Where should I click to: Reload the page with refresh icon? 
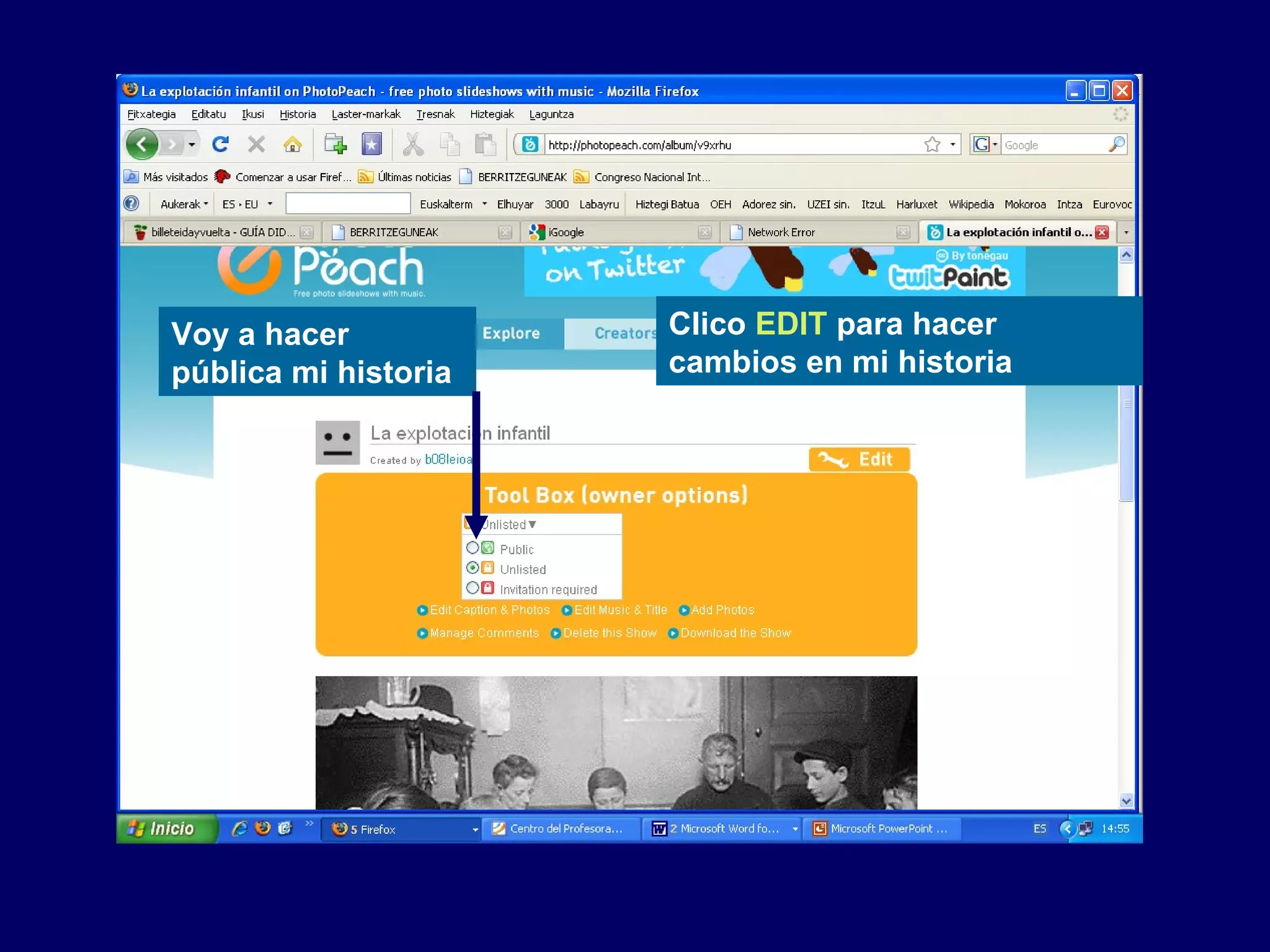(x=220, y=144)
